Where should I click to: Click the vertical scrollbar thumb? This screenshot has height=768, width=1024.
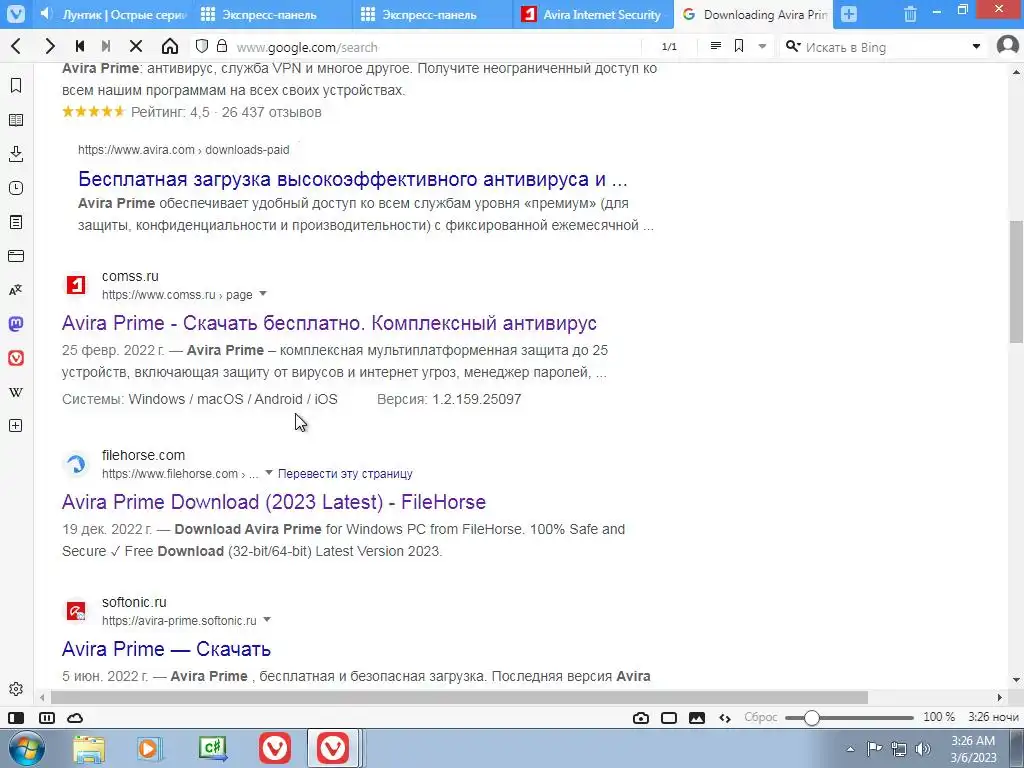click(x=1016, y=281)
